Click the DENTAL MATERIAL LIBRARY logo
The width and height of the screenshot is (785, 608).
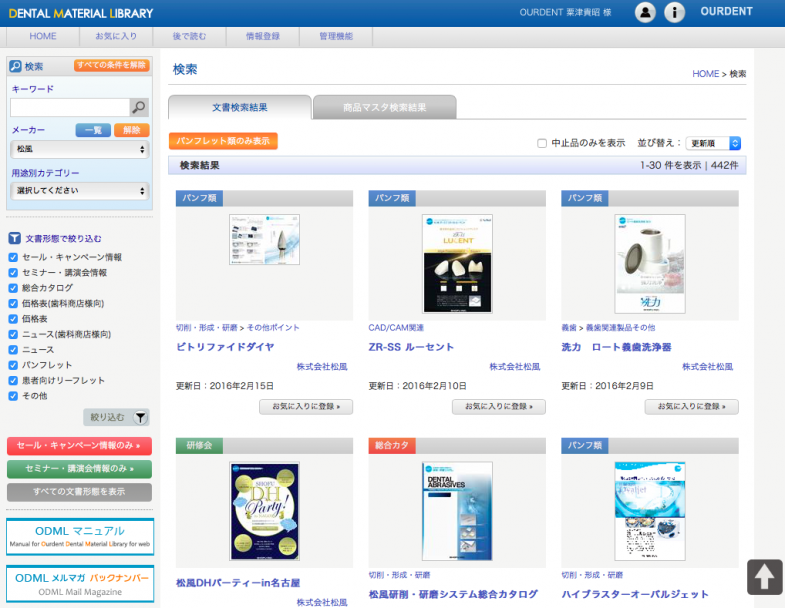point(81,14)
